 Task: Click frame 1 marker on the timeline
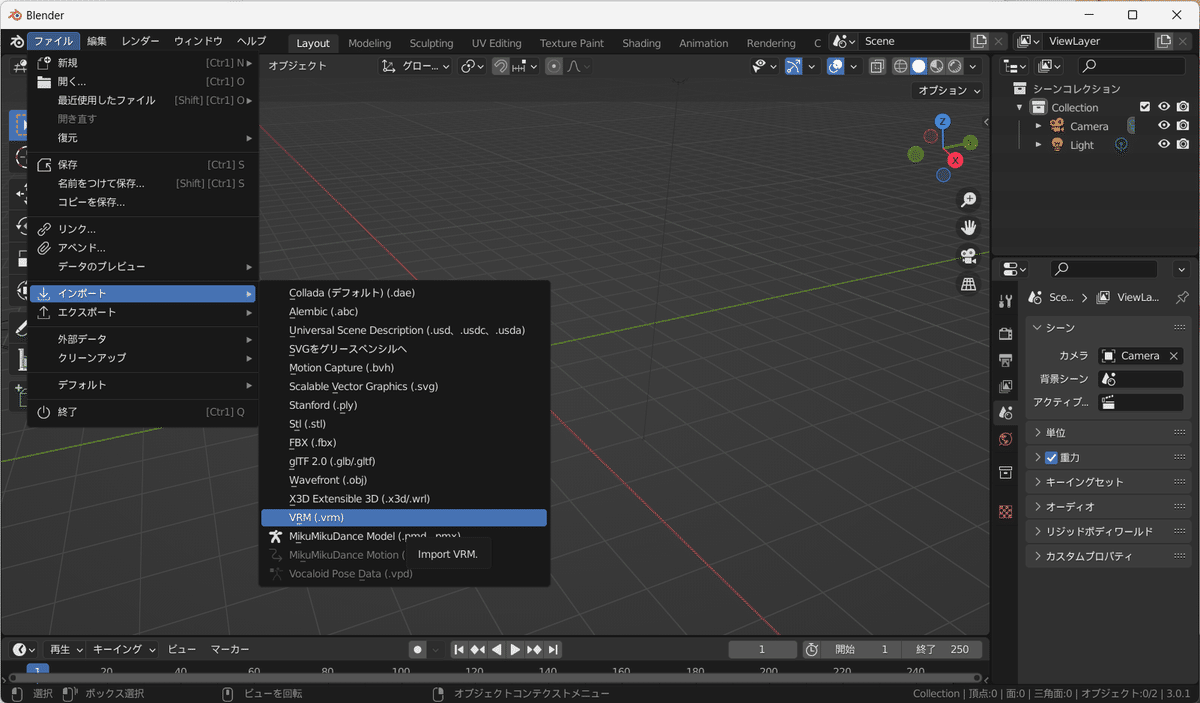(x=38, y=671)
